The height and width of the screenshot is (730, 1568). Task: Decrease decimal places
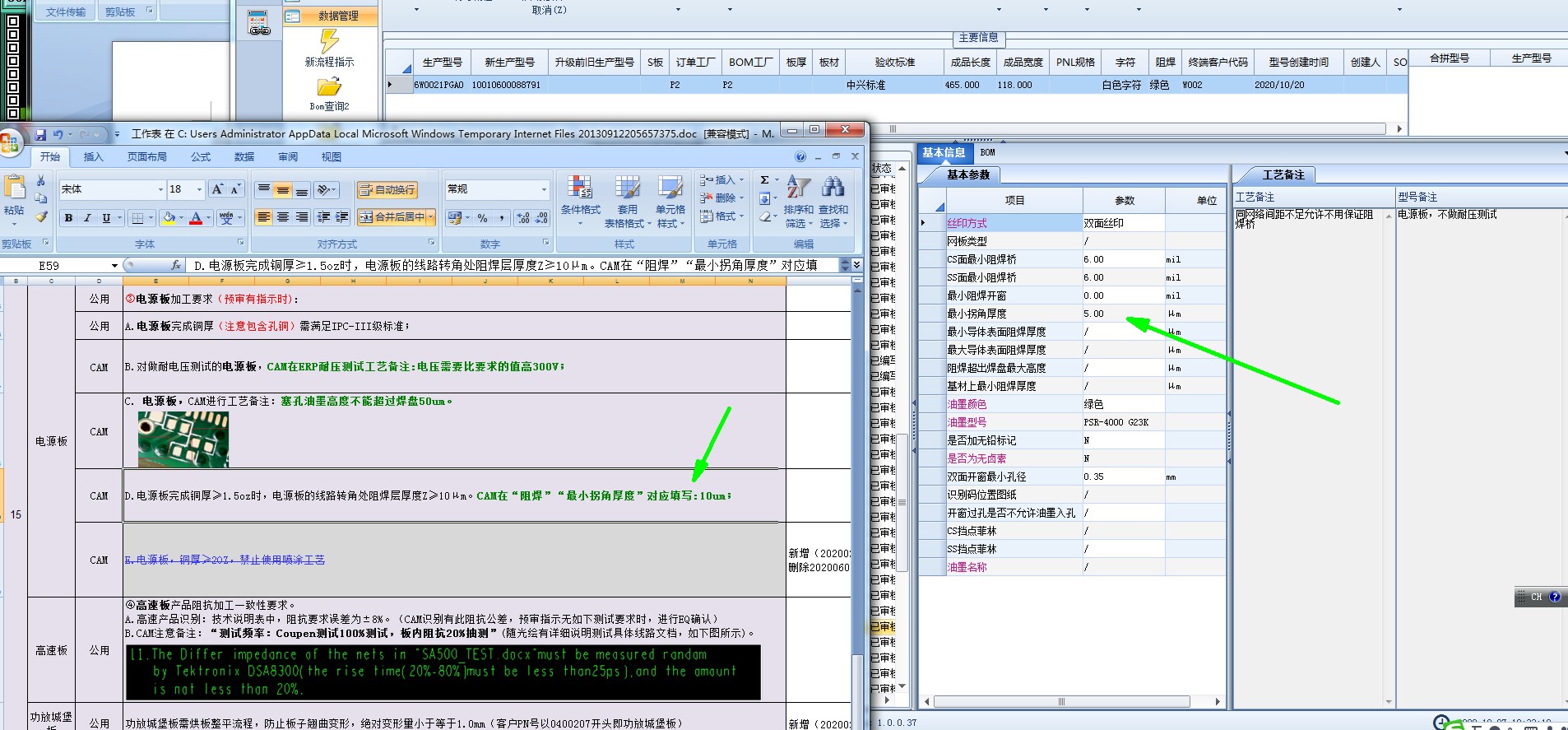coord(541,217)
